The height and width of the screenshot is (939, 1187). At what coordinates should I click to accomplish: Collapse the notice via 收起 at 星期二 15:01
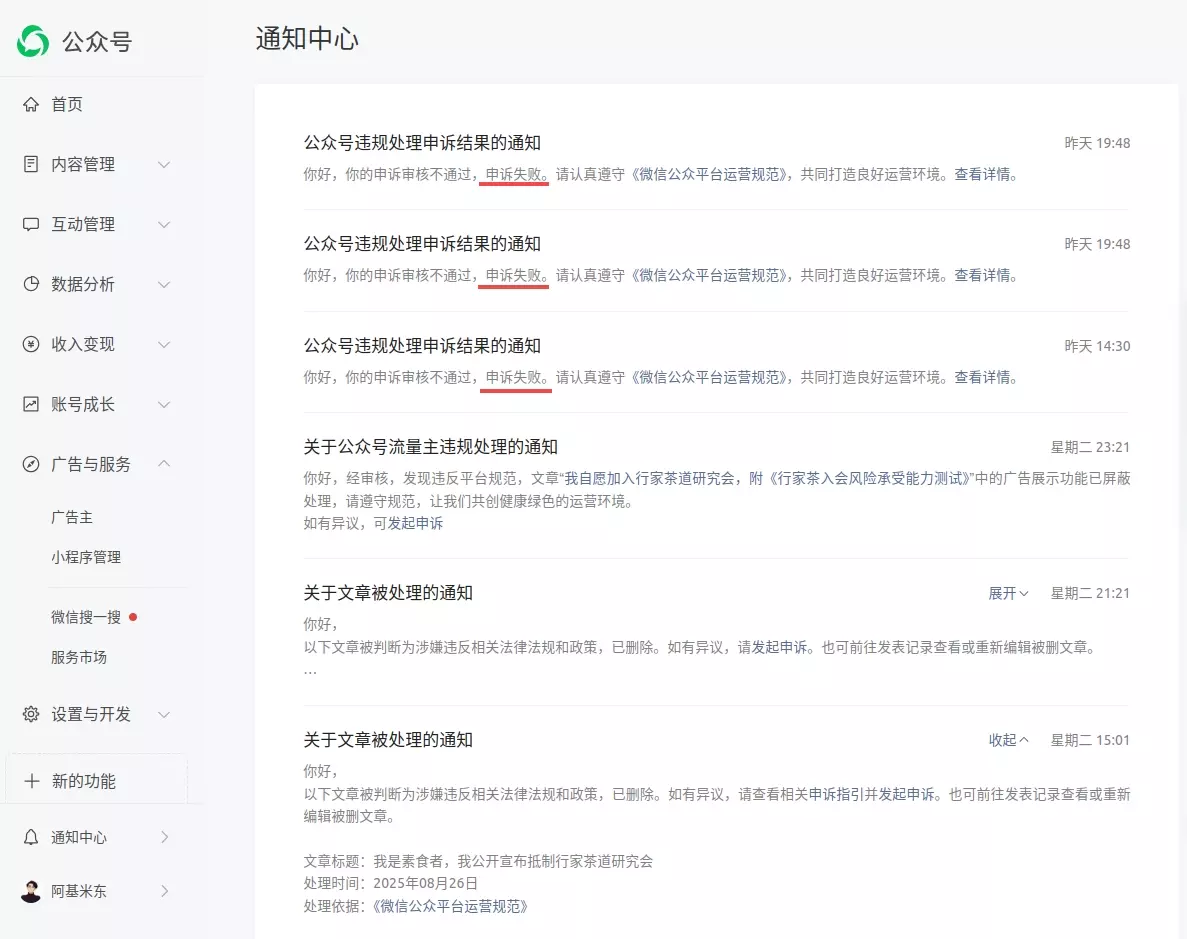[1008, 740]
